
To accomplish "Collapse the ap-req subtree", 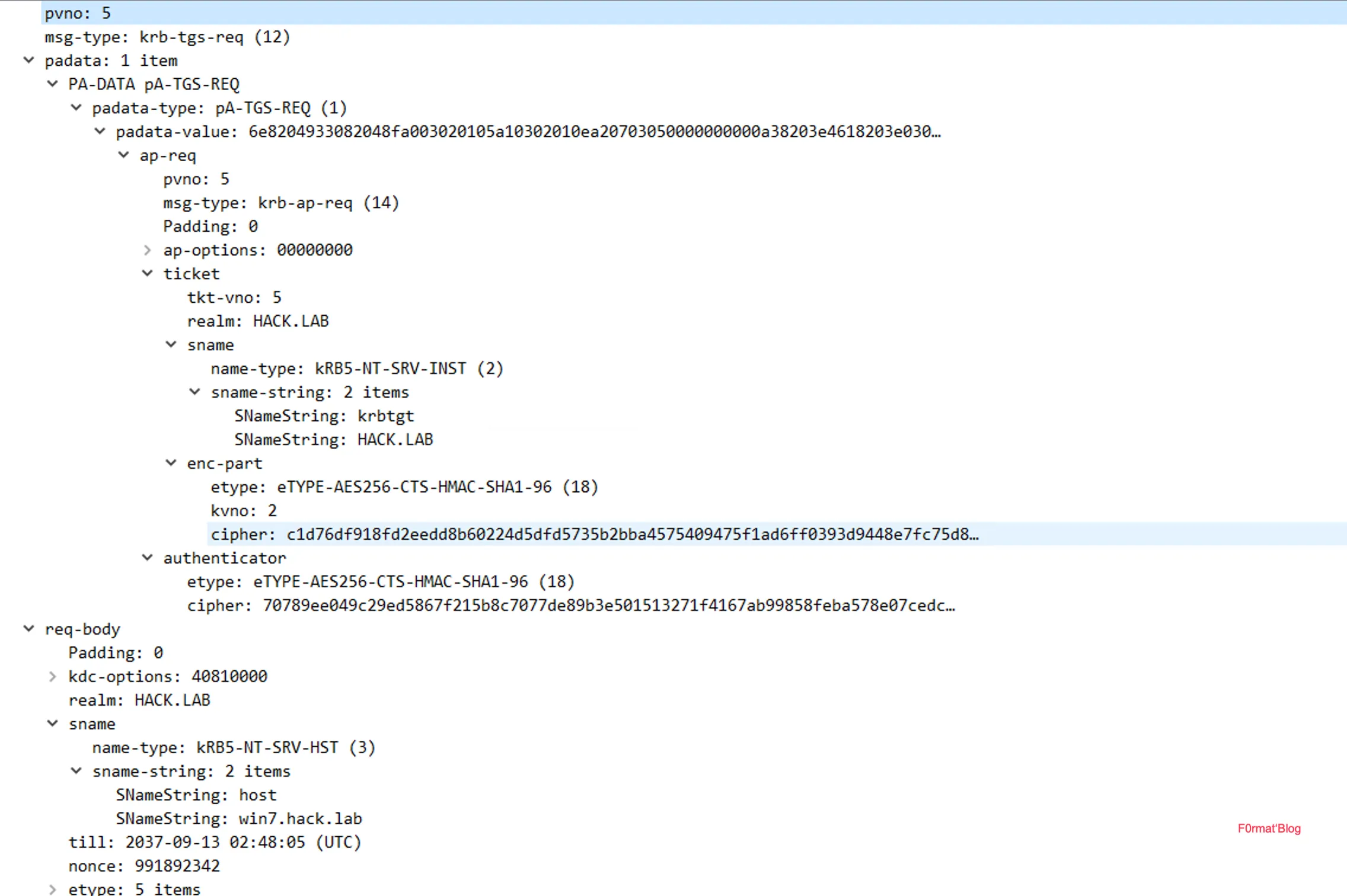I will click(x=124, y=155).
